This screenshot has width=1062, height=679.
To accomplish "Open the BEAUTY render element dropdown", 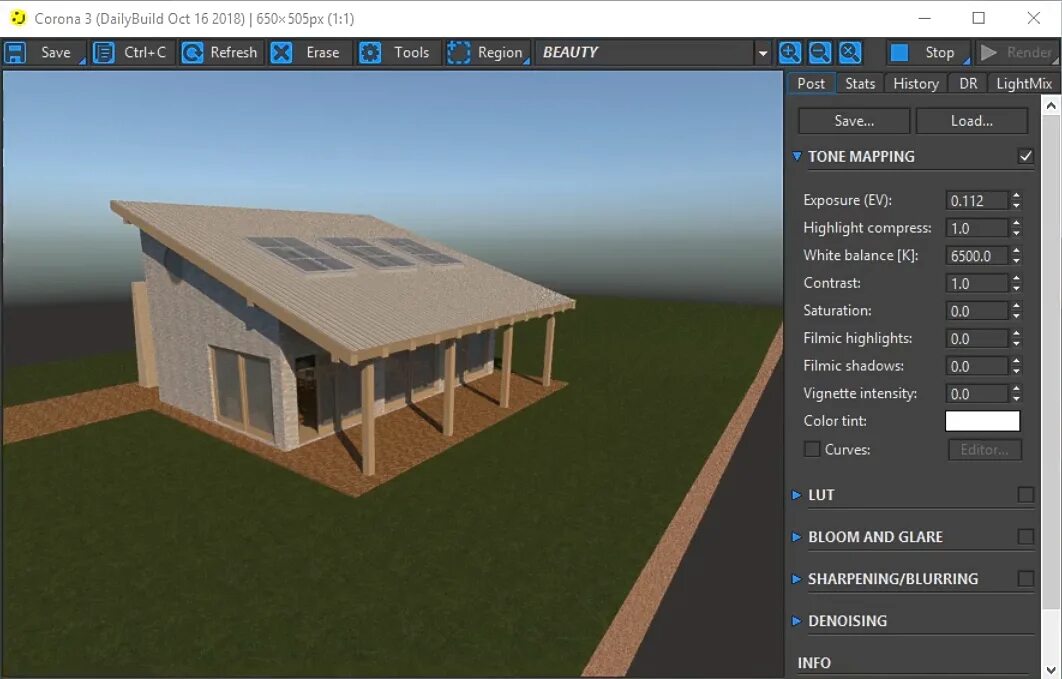I will coord(763,53).
